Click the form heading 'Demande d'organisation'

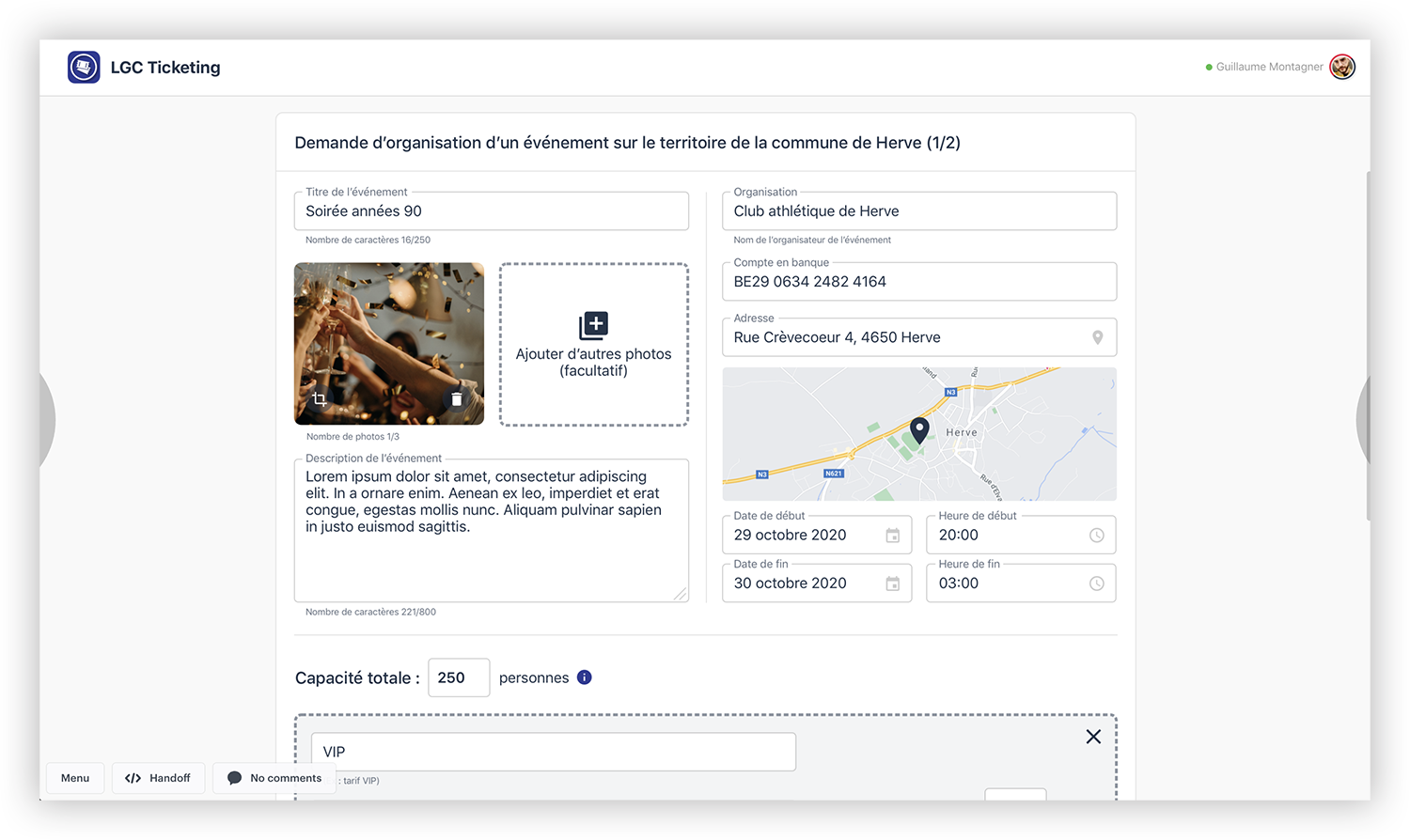click(x=627, y=143)
